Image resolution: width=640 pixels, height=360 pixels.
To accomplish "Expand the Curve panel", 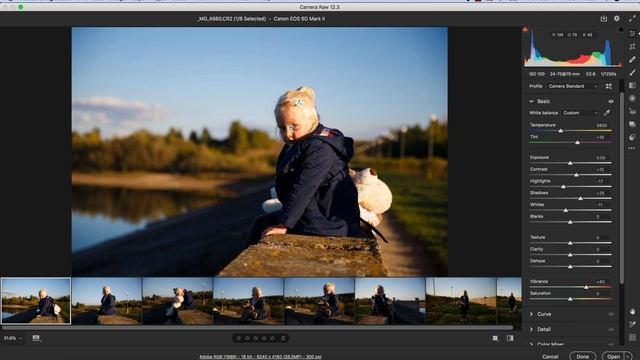I will pos(531,314).
